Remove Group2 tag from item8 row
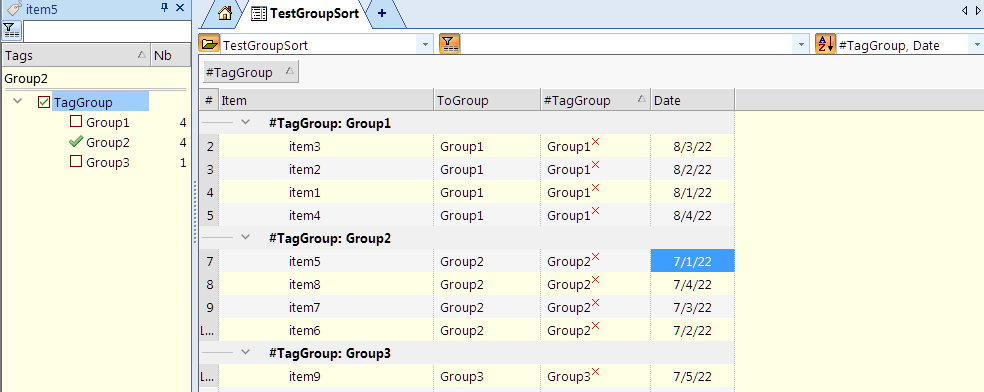 click(x=596, y=280)
